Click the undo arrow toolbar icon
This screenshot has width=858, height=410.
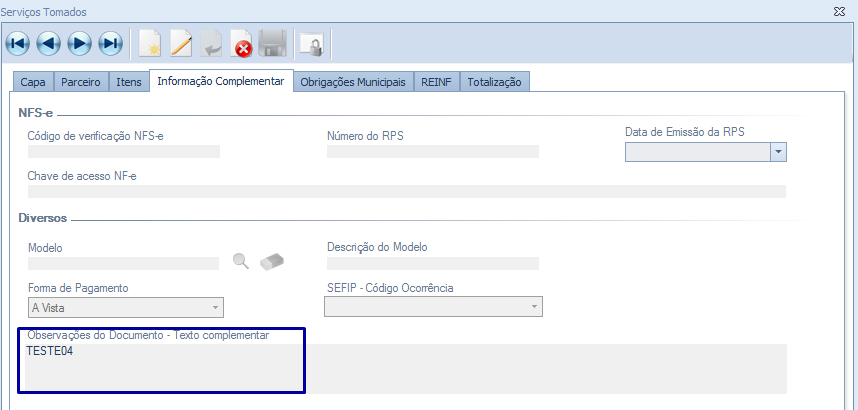point(211,44)
